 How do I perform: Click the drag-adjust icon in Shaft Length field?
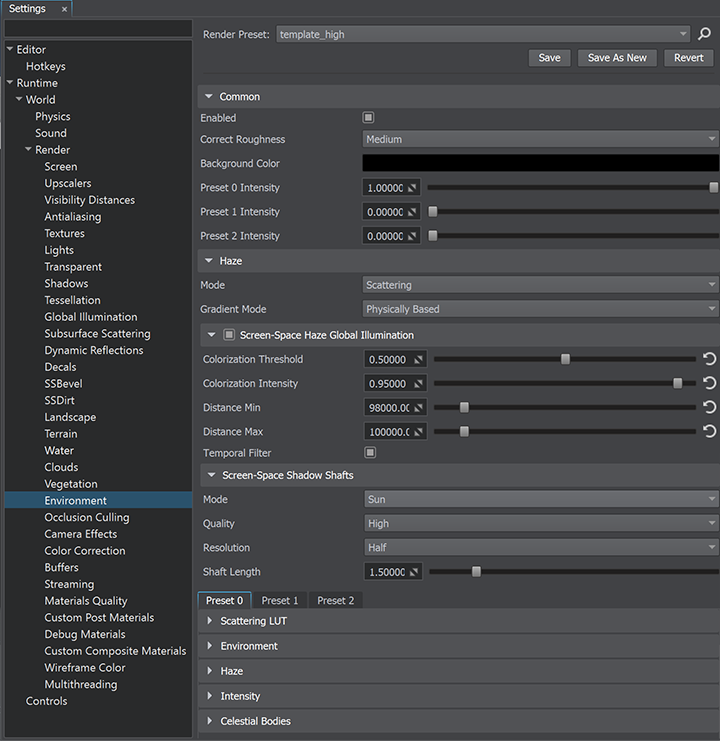coord(414,572)
